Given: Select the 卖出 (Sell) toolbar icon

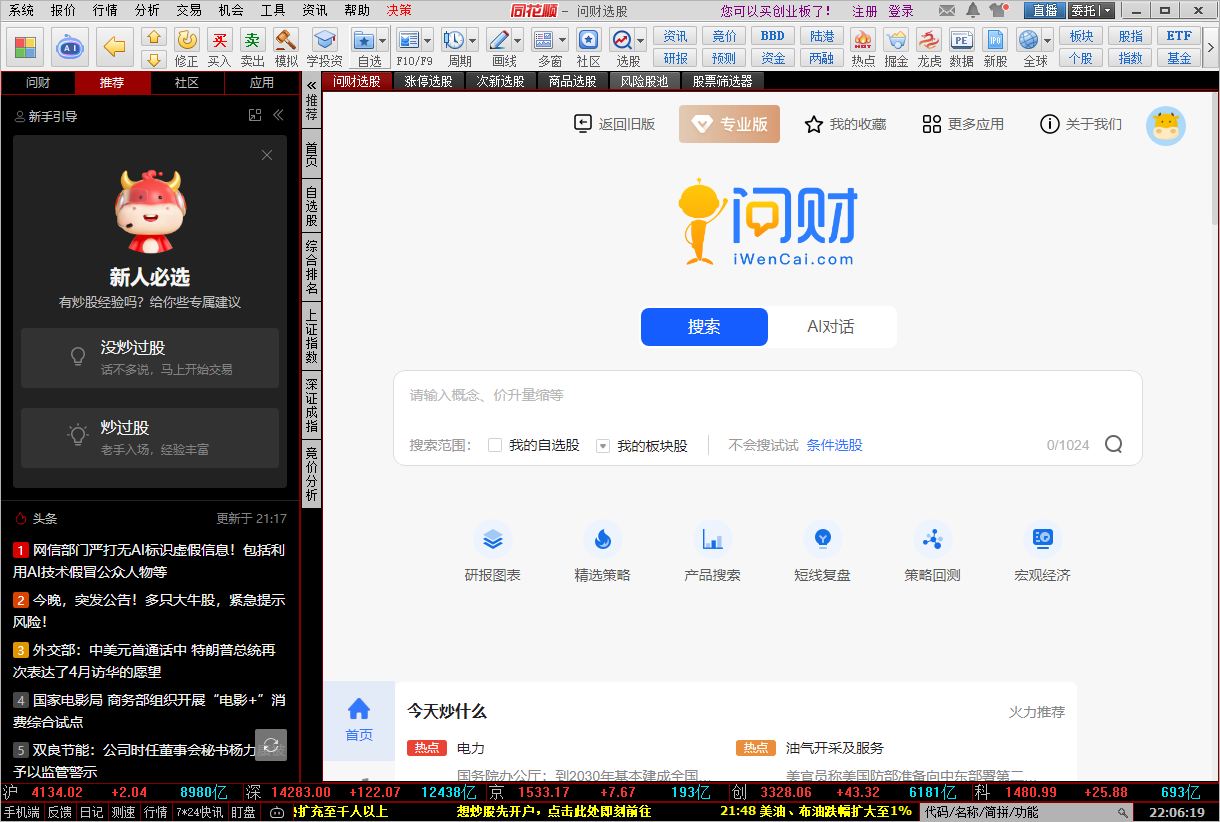Looking at the screenshot, I should pos(252,40).
